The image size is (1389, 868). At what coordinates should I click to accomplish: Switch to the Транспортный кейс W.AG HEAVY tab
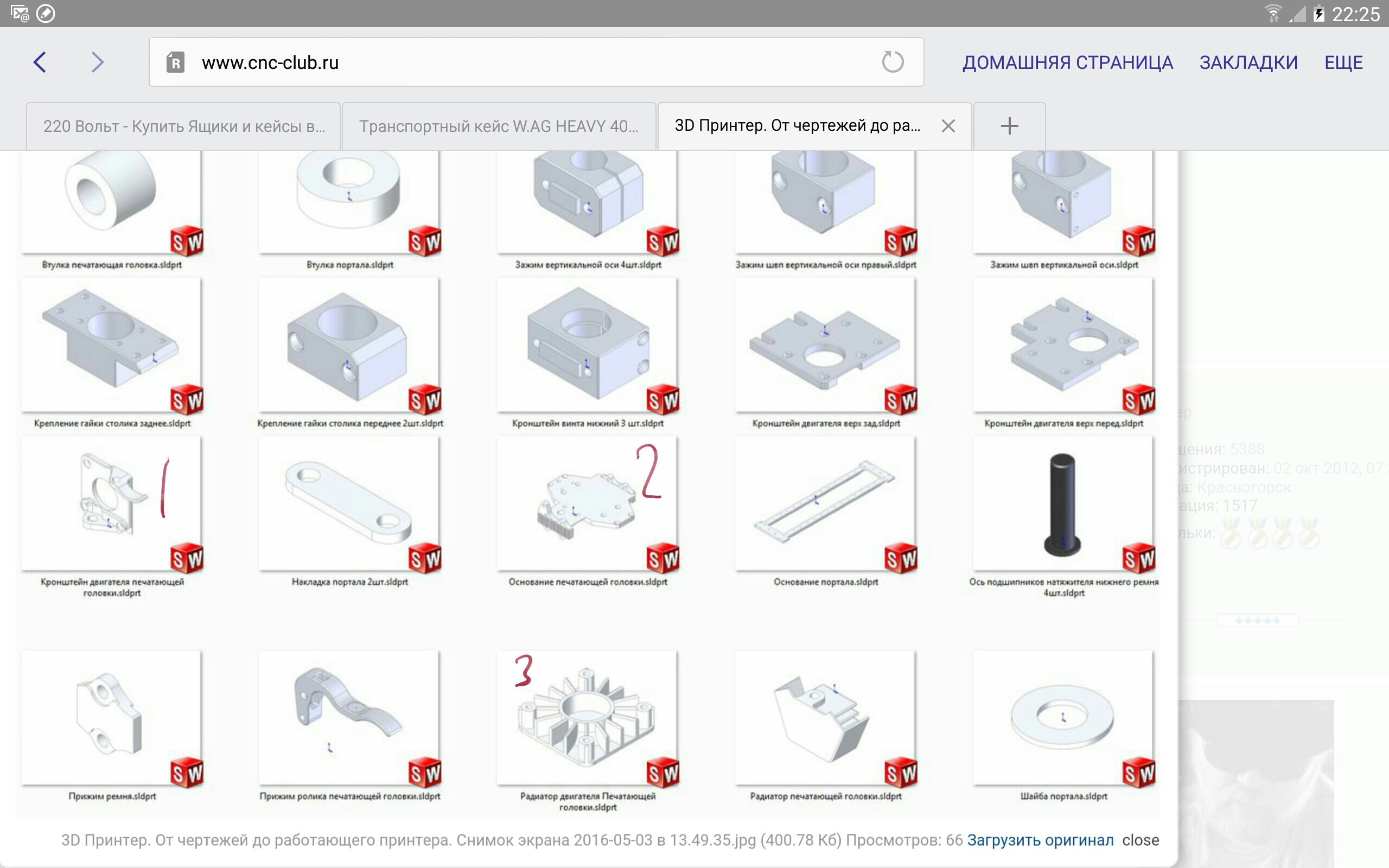[499, 126]
